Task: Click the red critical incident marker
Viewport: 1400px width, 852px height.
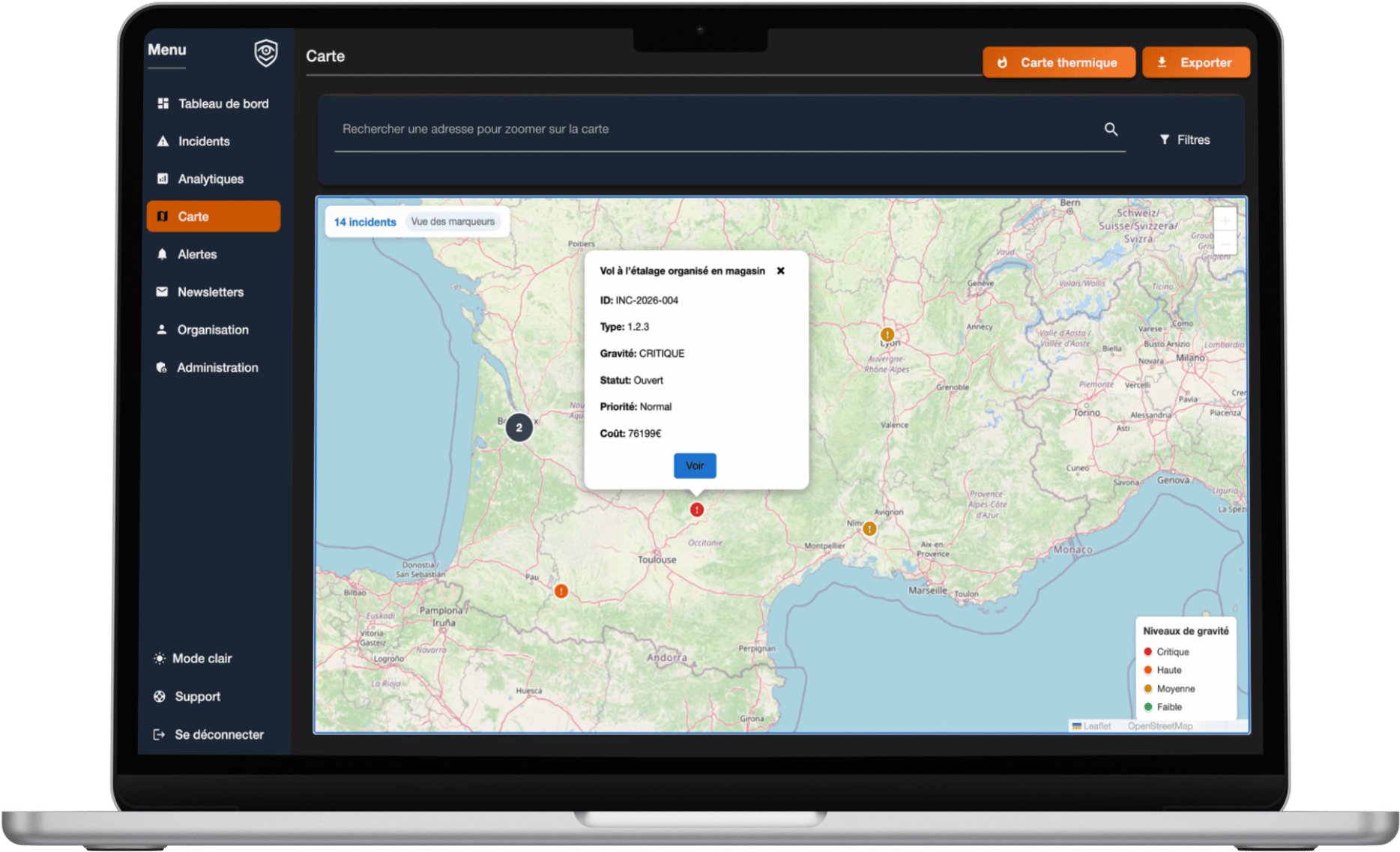Action: 697,510
